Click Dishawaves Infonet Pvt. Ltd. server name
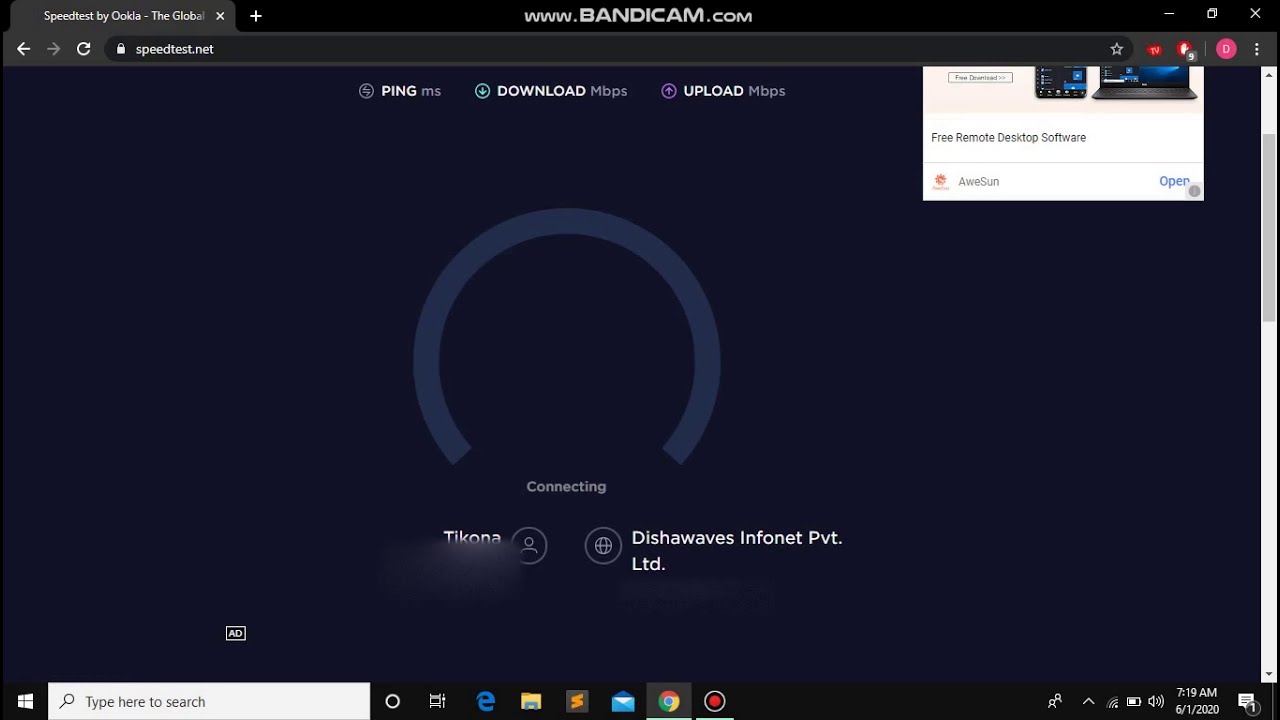The image size is (1280, 720). tap(737, 551)
